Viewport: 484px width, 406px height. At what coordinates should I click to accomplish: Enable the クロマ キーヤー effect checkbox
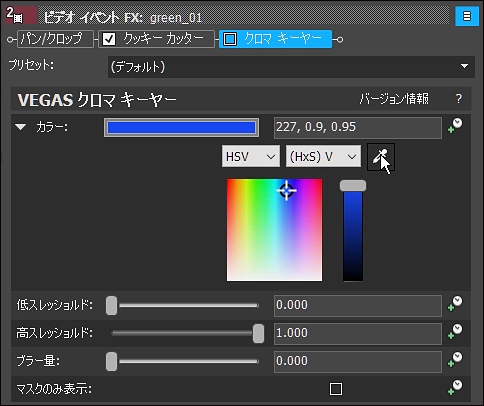(230, 39)
